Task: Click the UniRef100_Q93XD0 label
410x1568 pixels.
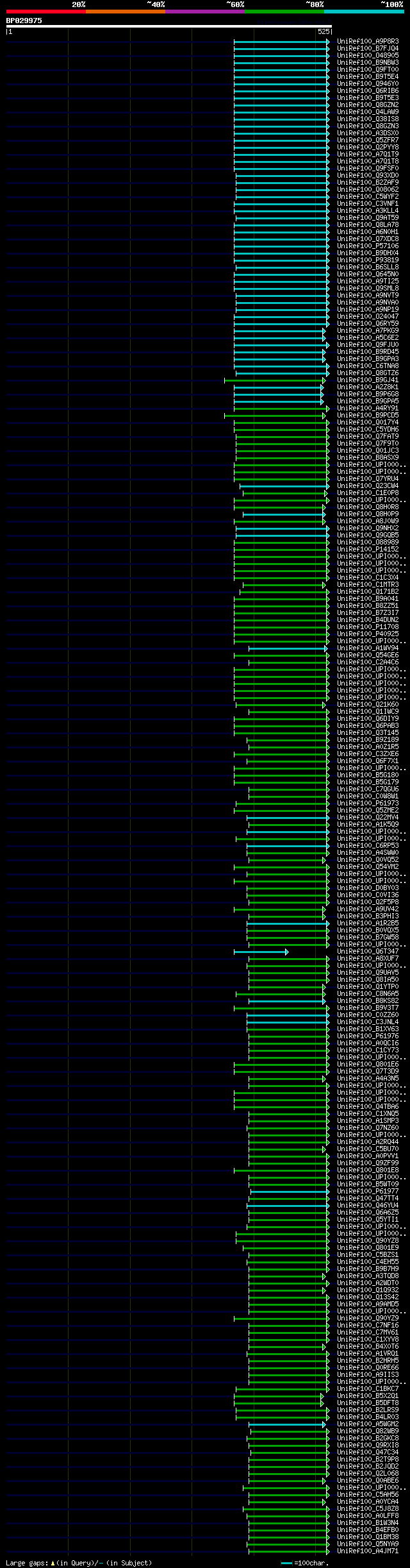Action: click(368, 176)
